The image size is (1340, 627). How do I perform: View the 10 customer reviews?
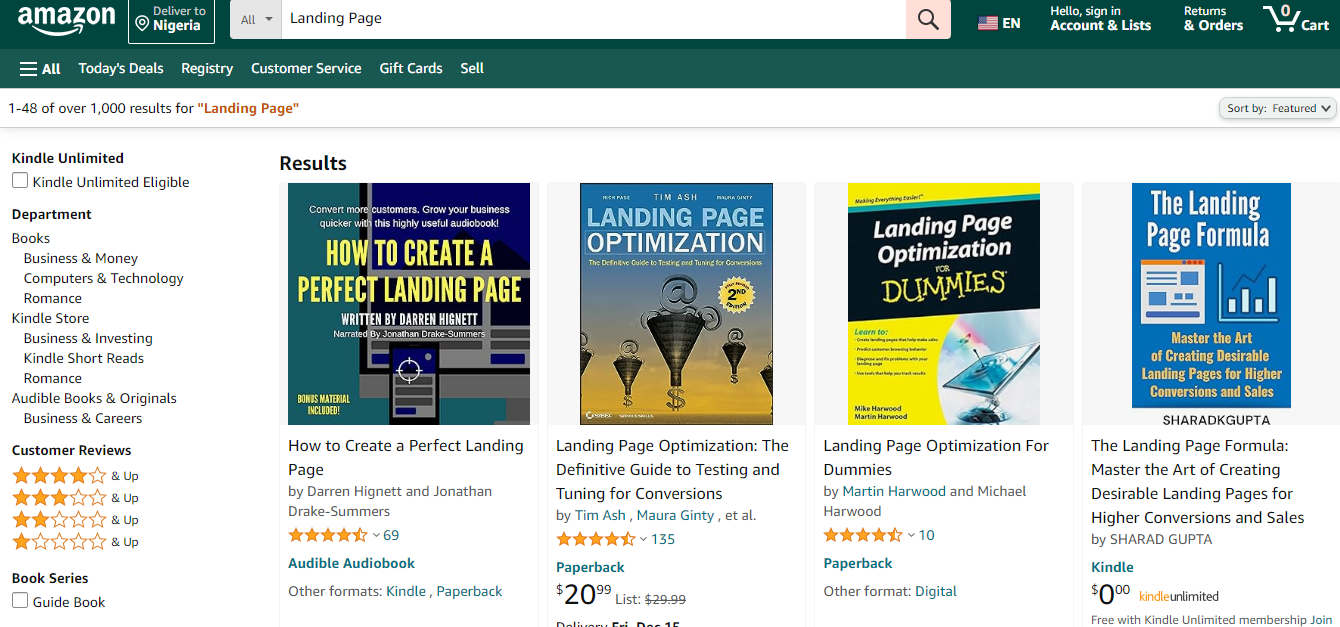tap(927, 535)
